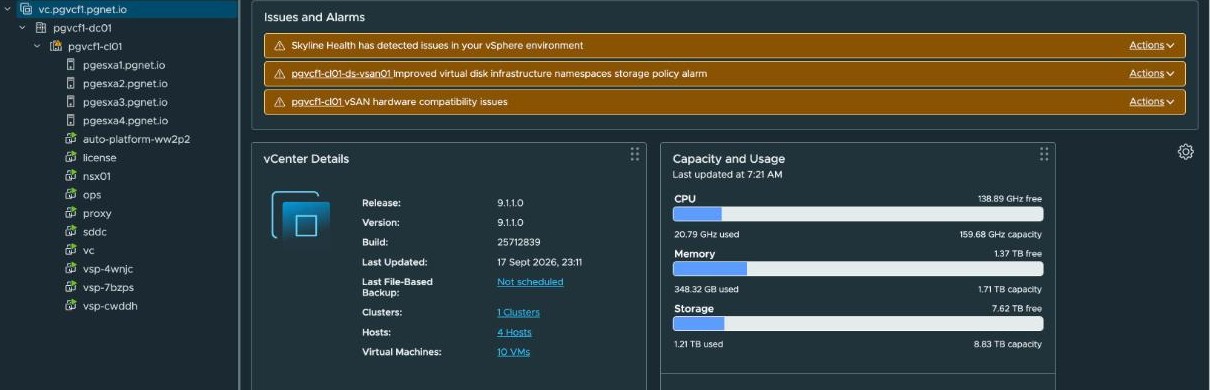Select the sddc VM label
The image size is (1210, 390).
pos(95,232)
